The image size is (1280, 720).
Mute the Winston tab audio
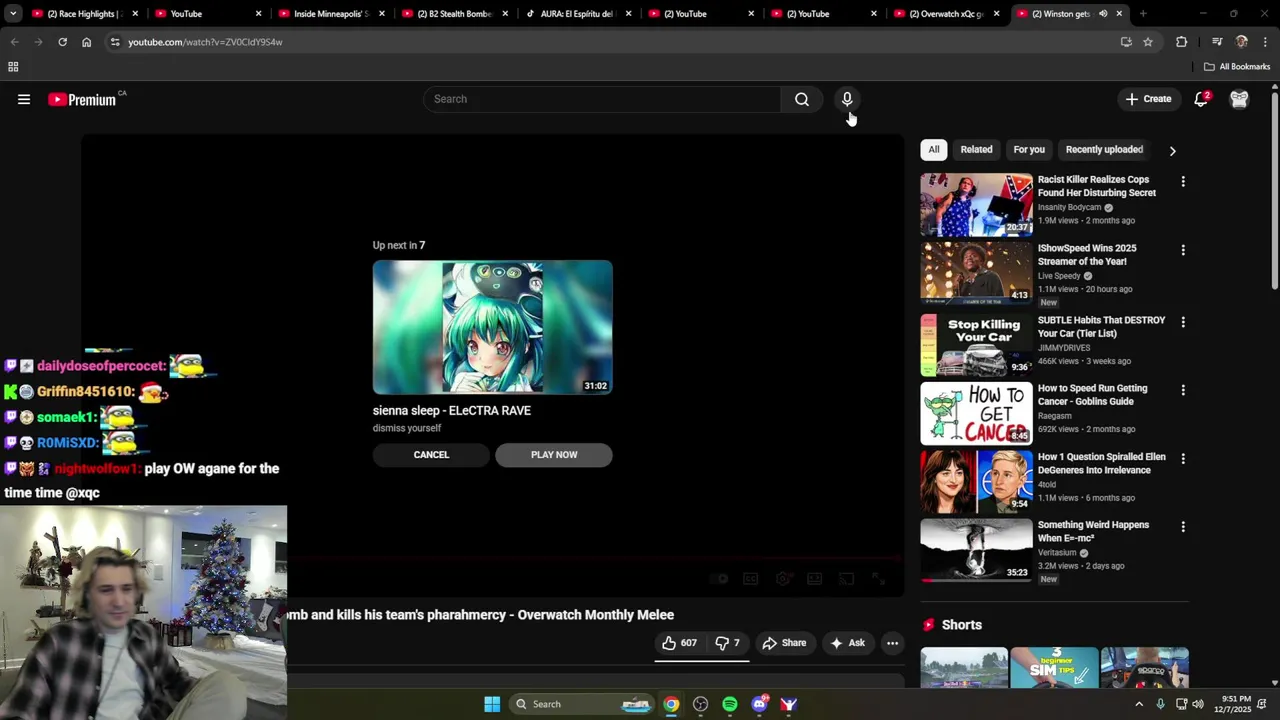[1103, 14]
